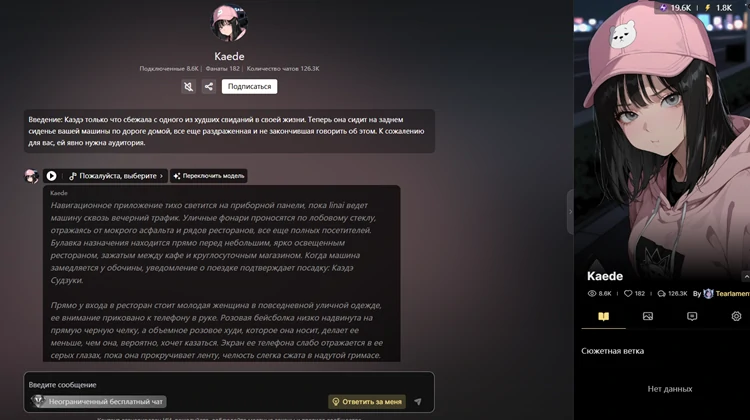Collapse the right sidebar panel handle
This screenshot has height=420, width=750.
(570, 212)
